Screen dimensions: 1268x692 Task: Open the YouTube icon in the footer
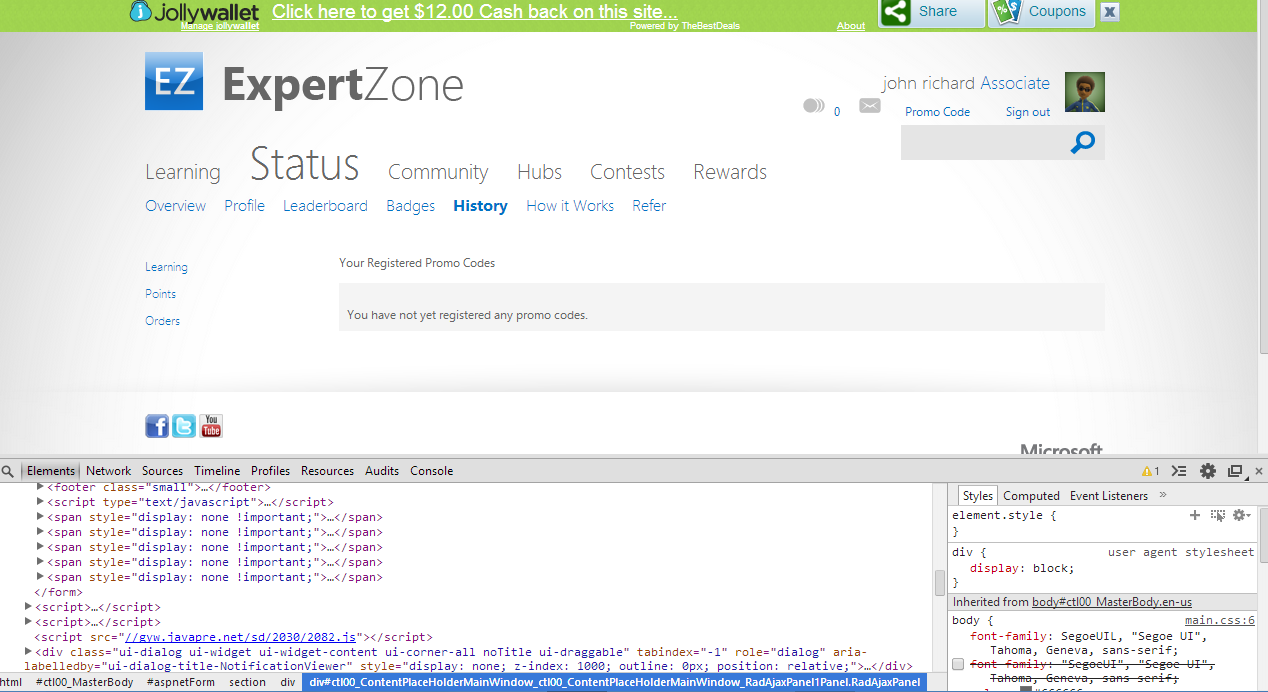tap(211, 426)
